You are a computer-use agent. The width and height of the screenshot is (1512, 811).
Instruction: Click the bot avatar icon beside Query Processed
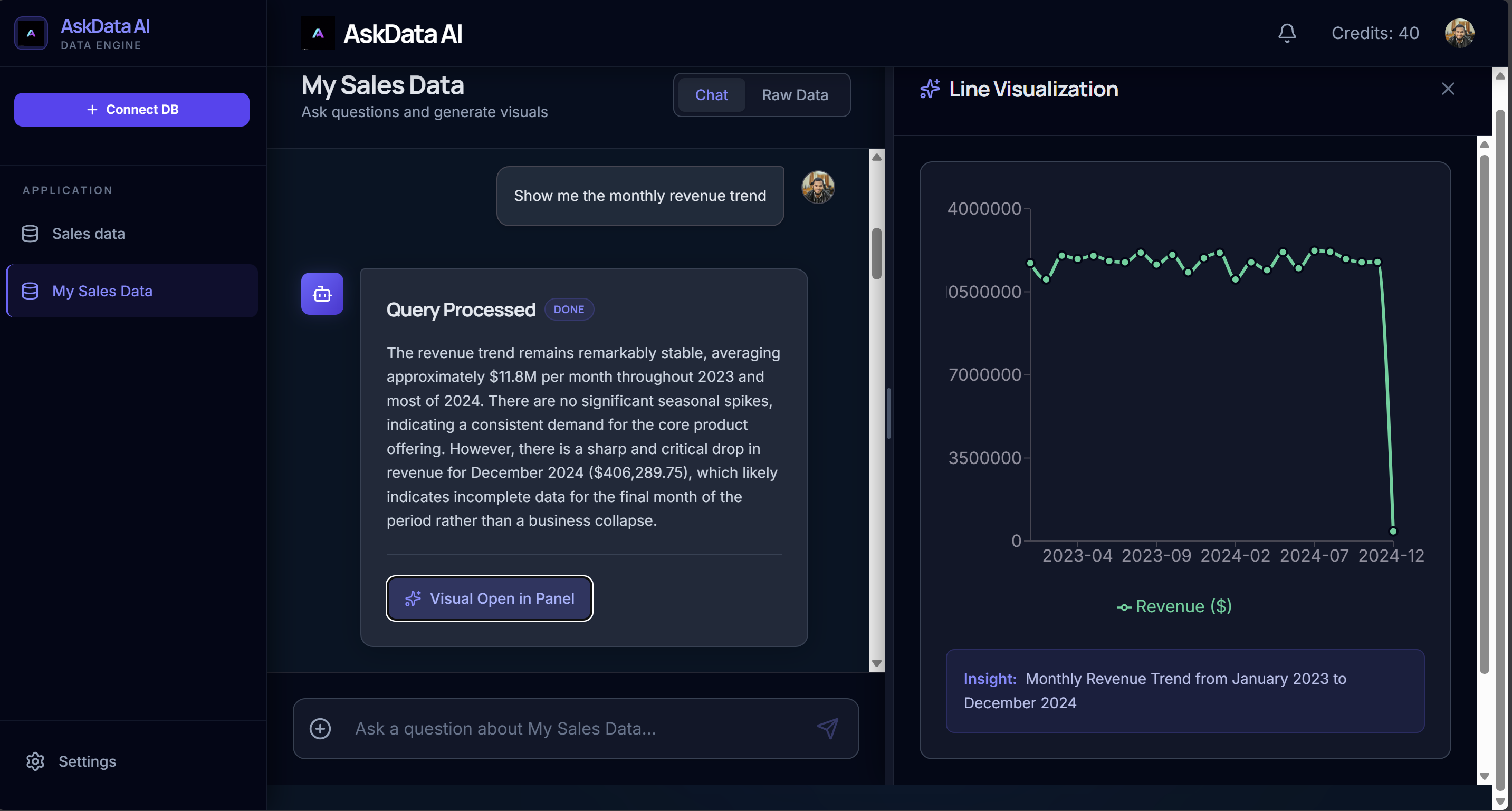(322, 293)
